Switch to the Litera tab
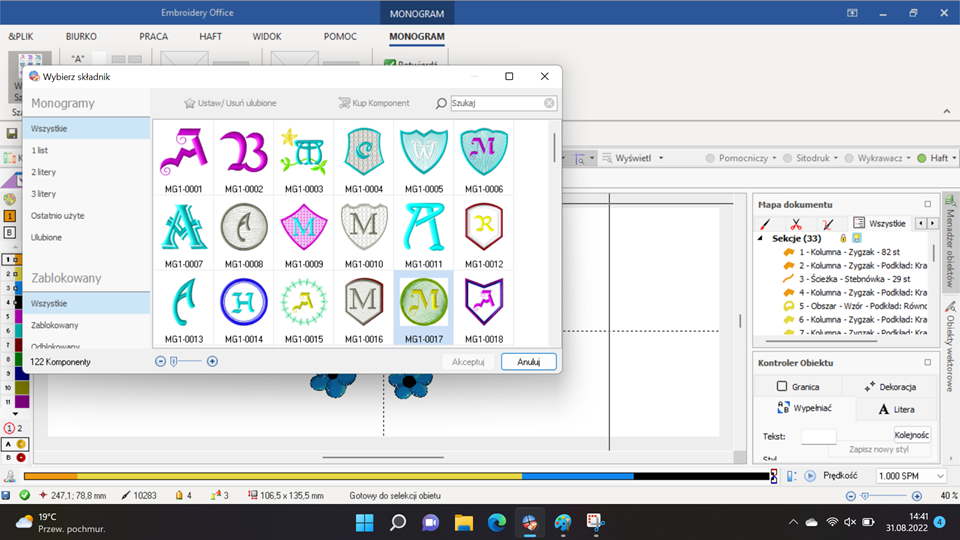960x540 pixels. tap(895, 409)
